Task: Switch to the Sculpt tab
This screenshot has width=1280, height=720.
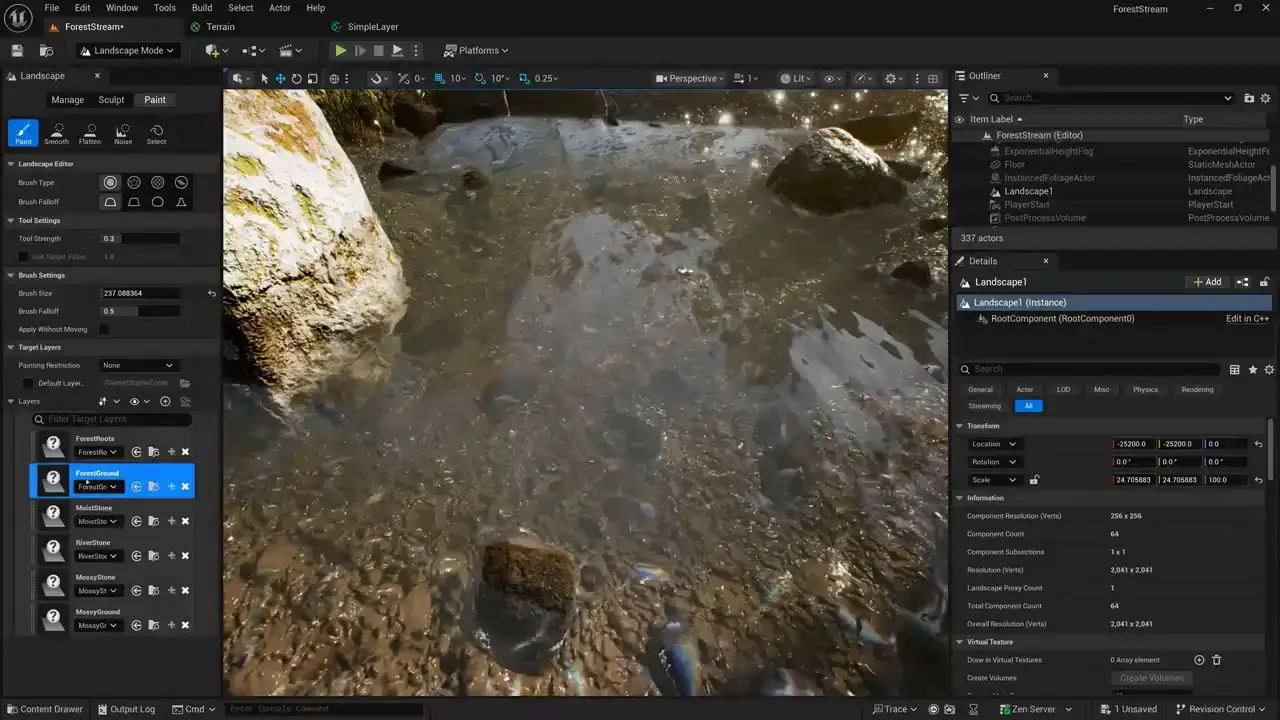Action: click(x=111, y=100)
